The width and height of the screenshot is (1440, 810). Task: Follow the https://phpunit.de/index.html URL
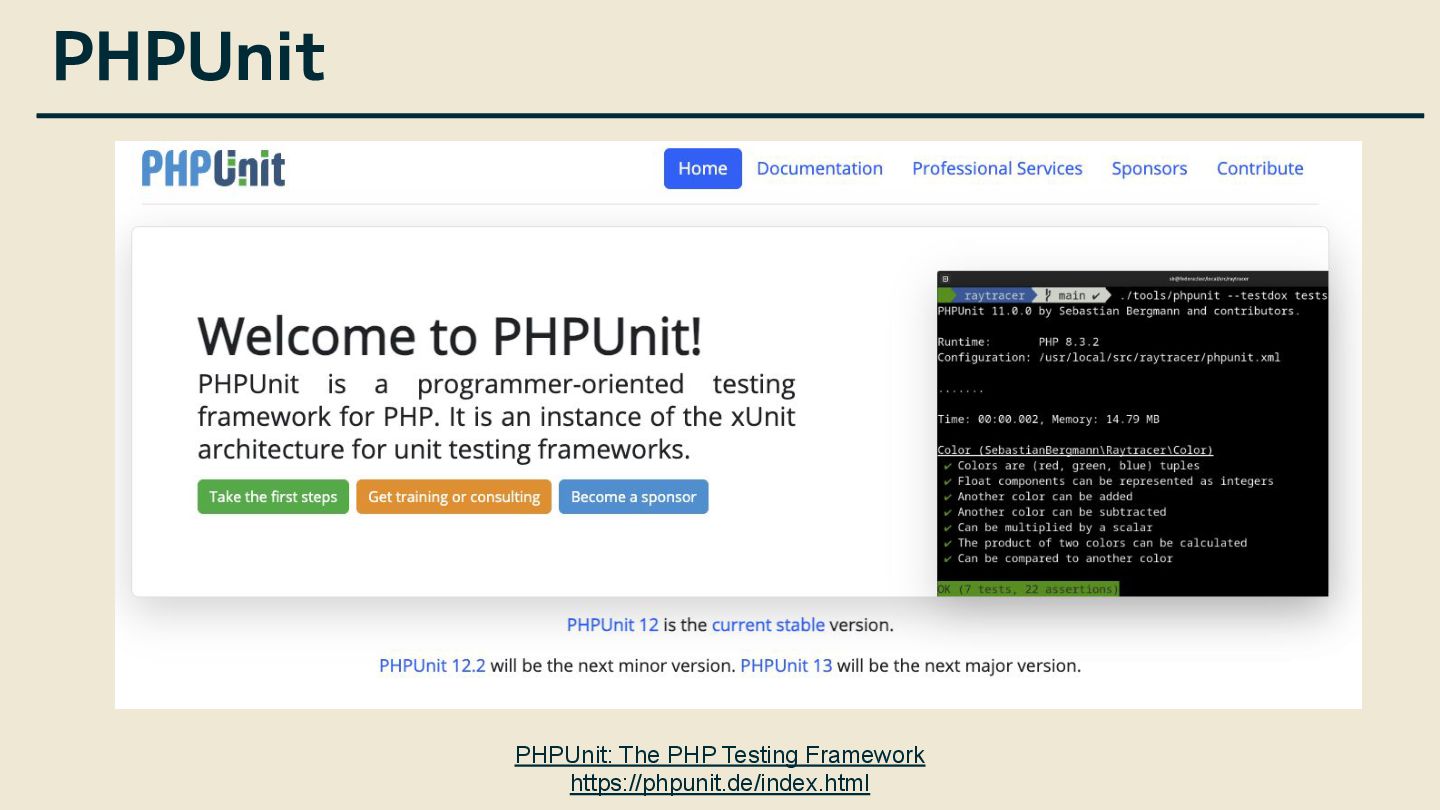[720, 783]
